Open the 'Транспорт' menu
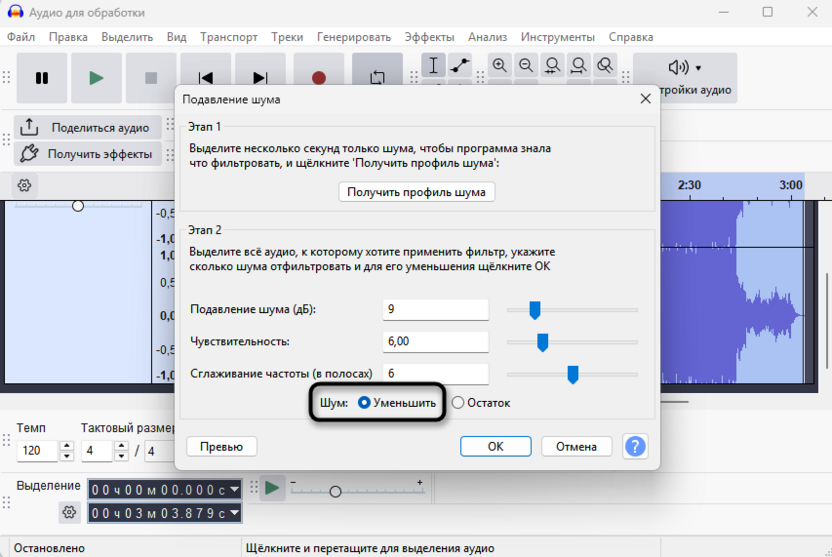832x557 pixels. 228,37
